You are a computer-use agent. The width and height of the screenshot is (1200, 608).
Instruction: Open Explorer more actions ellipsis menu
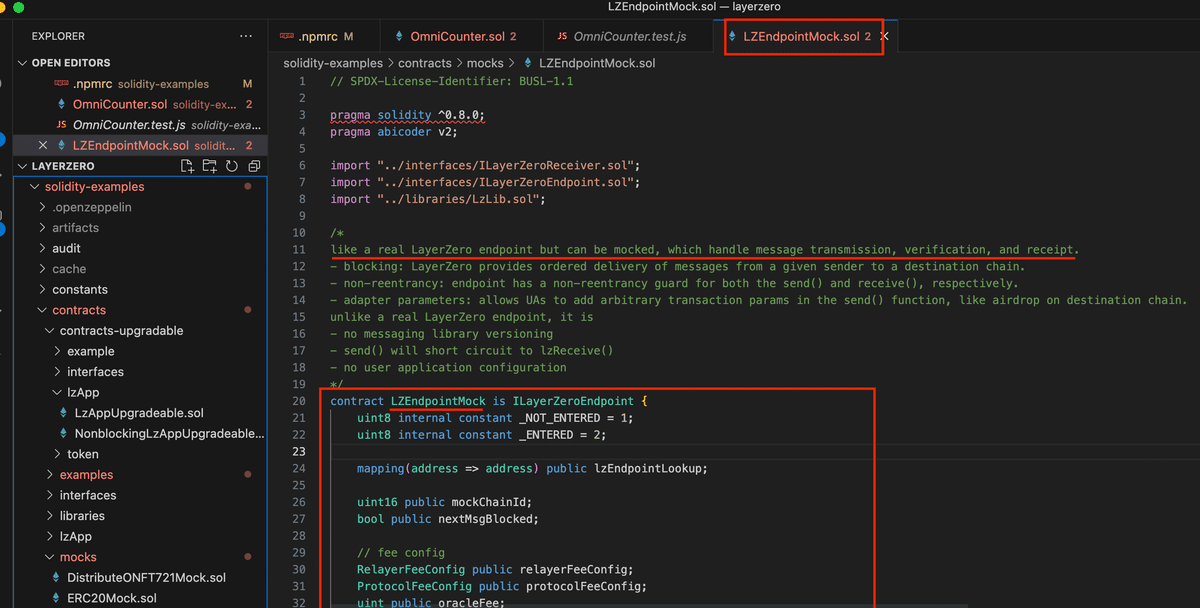click(x=246, y=36)
